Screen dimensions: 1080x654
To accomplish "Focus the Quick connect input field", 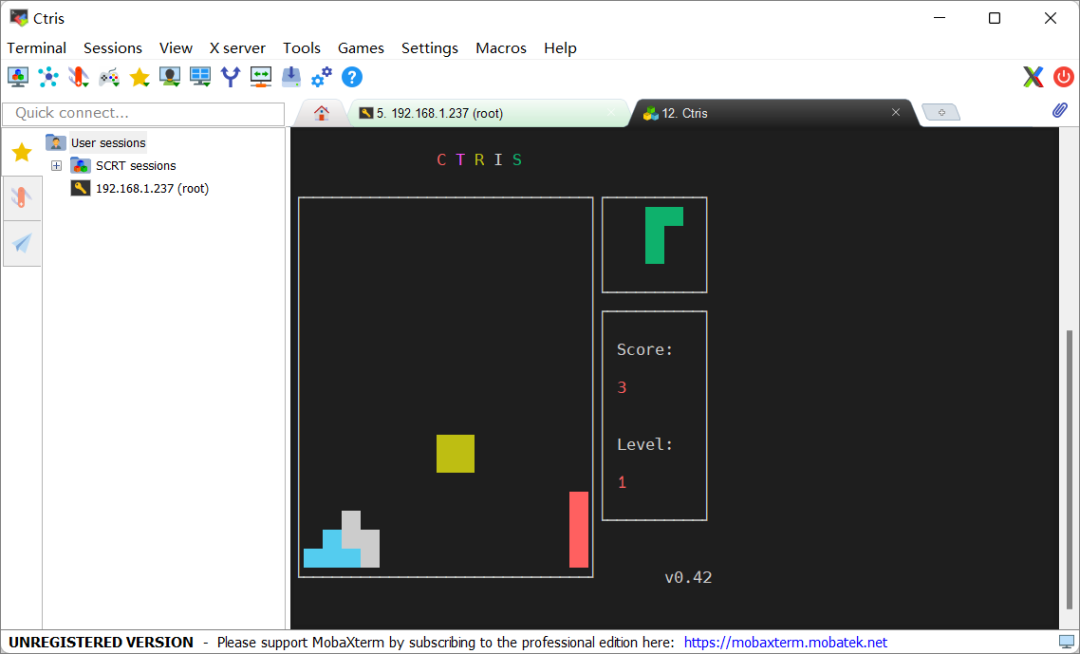I will click(143, 114).
